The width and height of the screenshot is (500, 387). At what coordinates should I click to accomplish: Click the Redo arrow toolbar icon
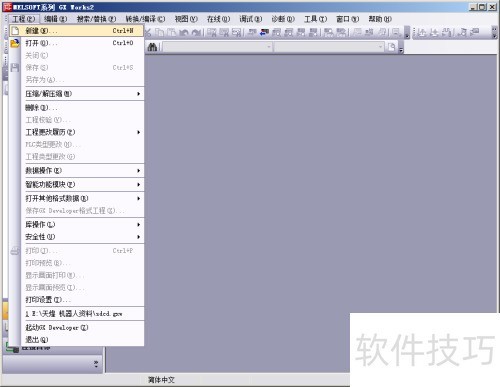click(x=196, y=32)
